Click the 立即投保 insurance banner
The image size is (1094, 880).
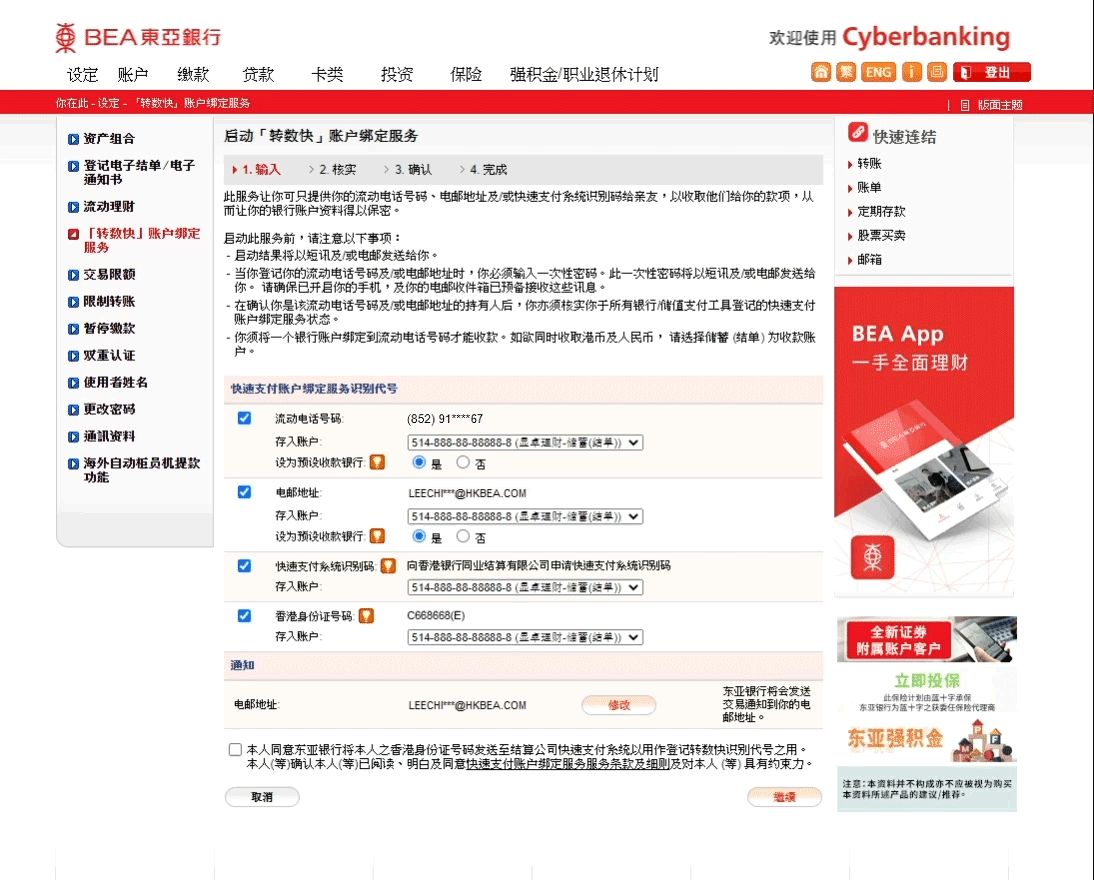click(x=927, y=691)
